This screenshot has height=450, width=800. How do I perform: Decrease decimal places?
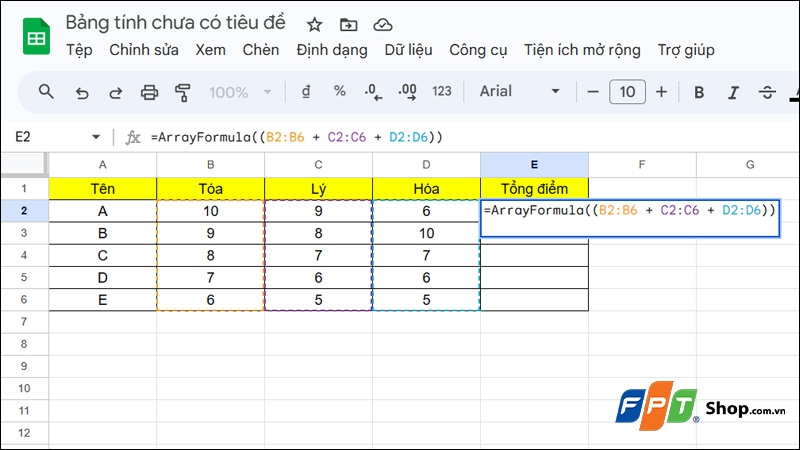[x=373, y=92]
